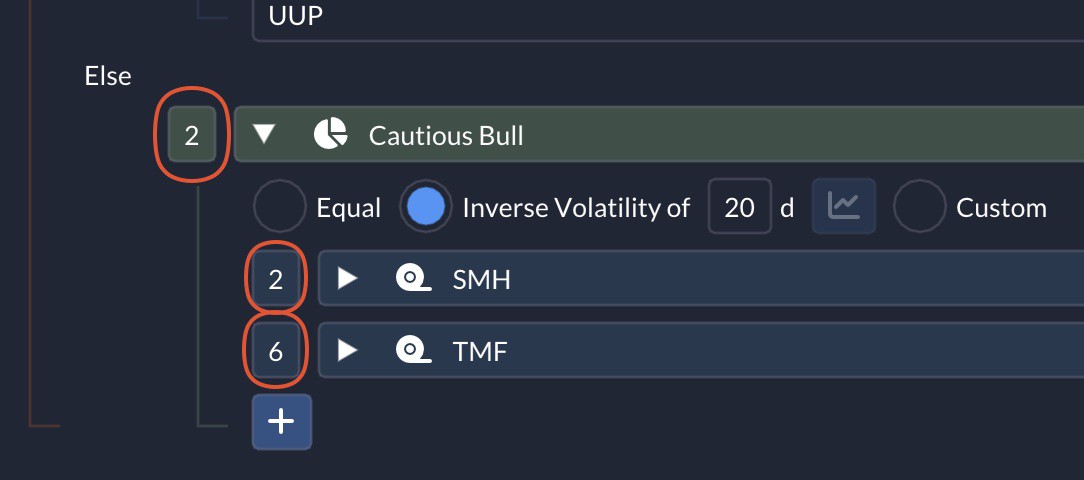This screenshot has height=480, width=1084.
Task: Click the Else branch label
Action: (108, 76)
